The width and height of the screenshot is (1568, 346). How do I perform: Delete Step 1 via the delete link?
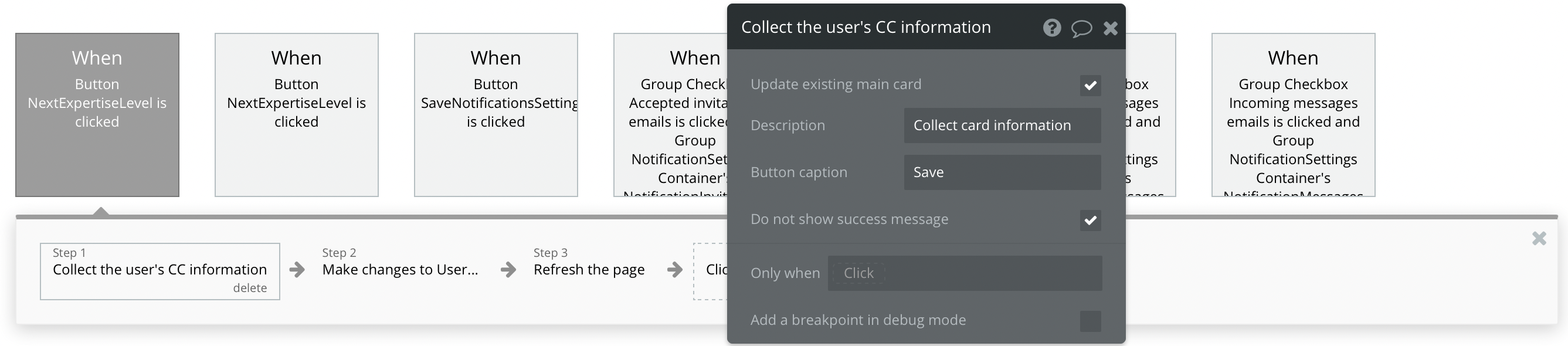coord(250,288)
